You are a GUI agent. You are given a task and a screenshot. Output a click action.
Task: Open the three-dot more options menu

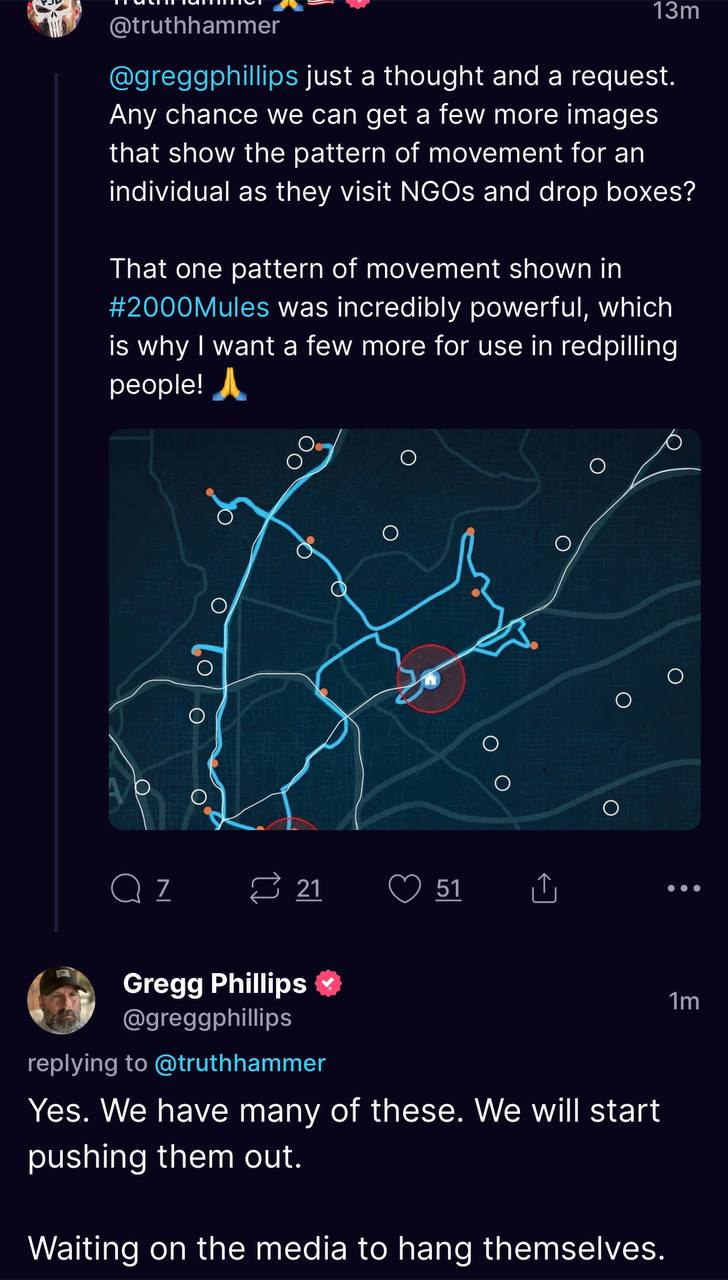tap(683, 888)
